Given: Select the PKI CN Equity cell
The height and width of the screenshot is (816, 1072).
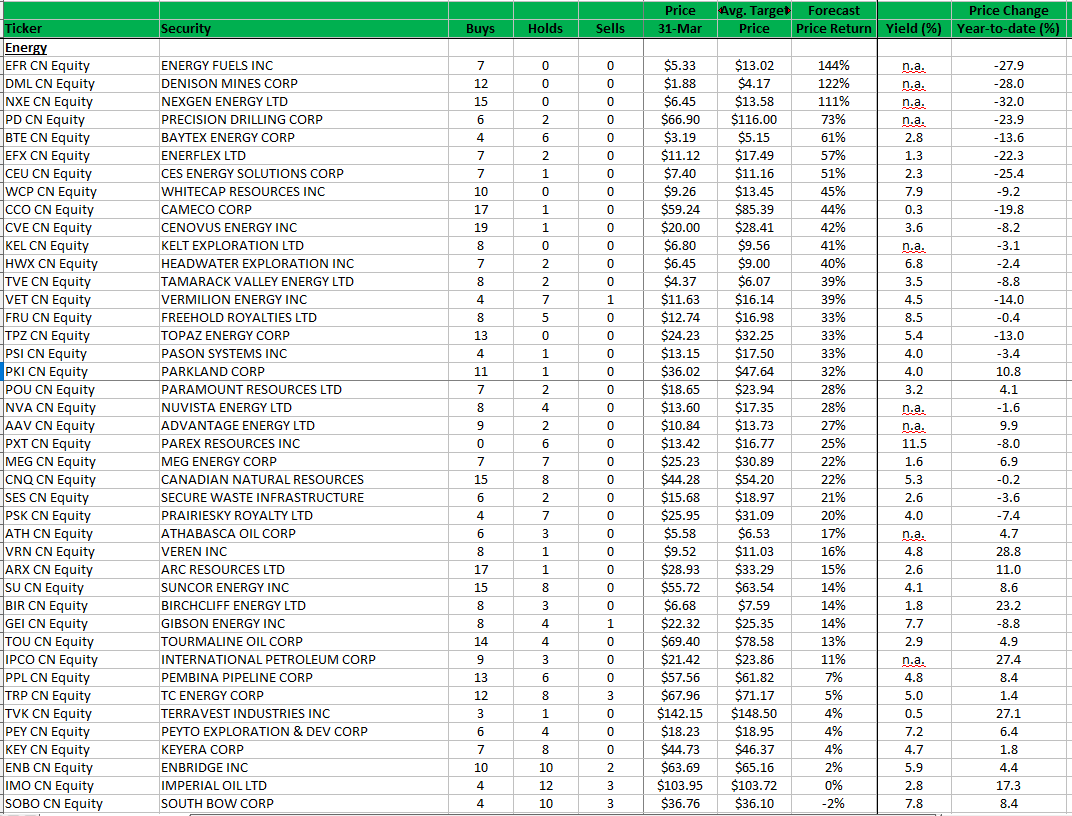Looking at the screenshot, I should [x=81, y=372].
